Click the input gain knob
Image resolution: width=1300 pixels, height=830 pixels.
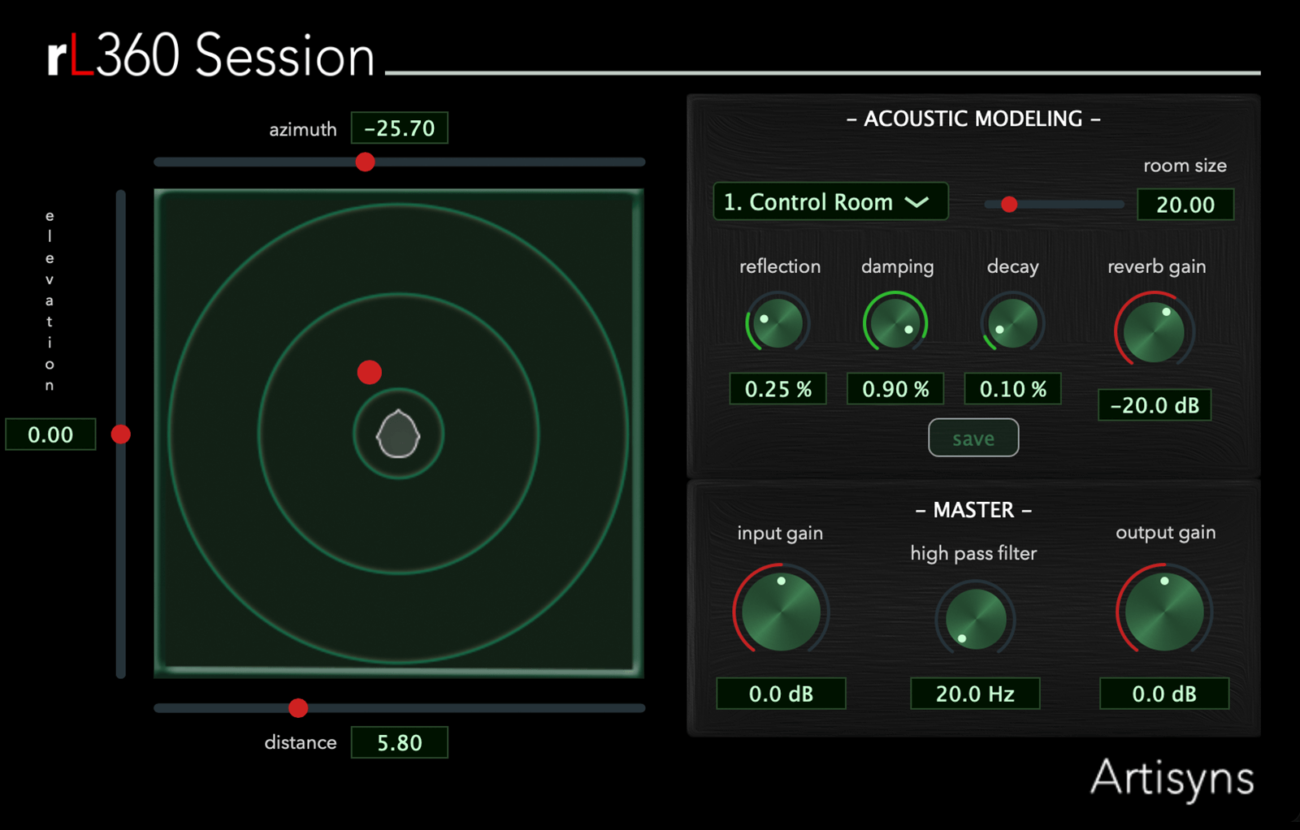tap(780, 610)
